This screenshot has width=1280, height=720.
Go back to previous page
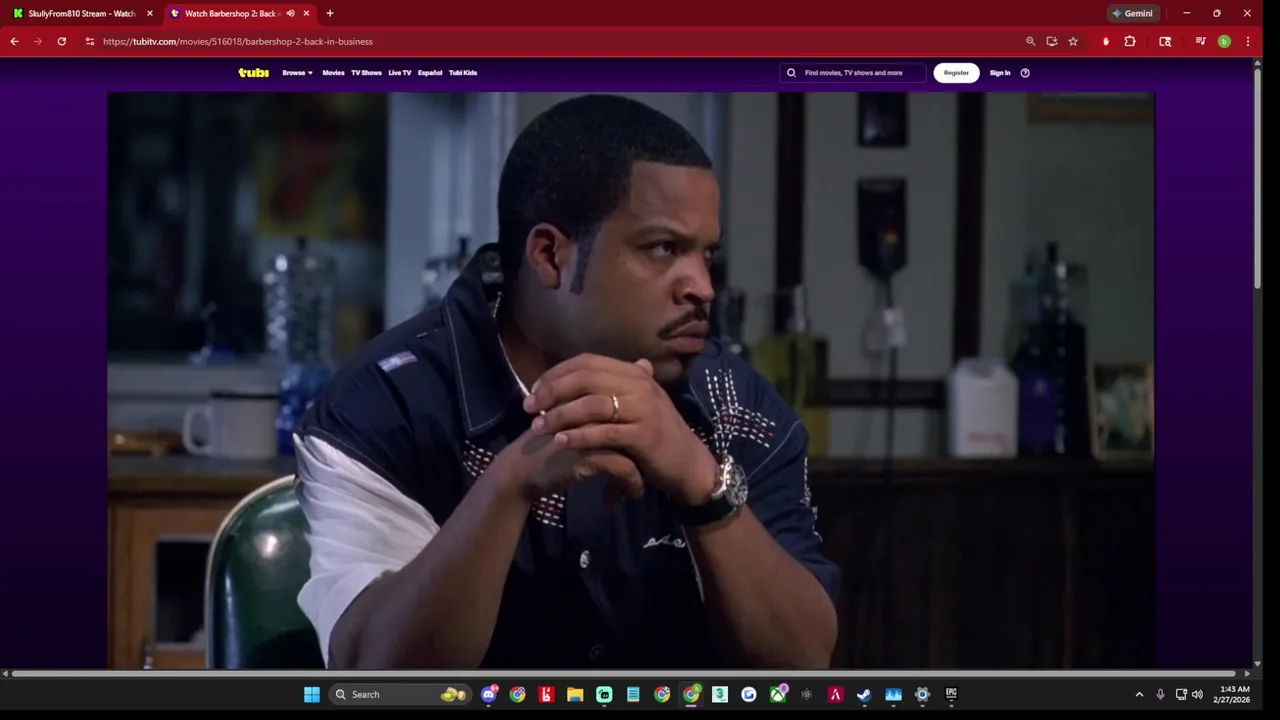(x=14, y=41)
